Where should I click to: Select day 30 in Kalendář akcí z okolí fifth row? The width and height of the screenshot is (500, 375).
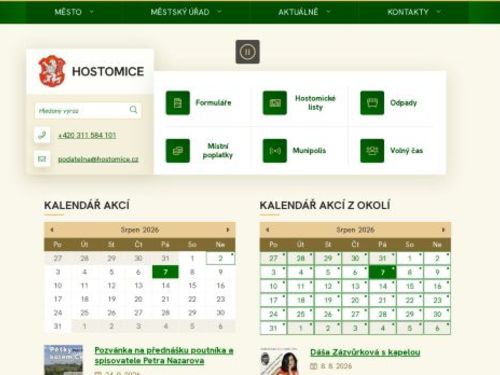[x=437, y=314]
